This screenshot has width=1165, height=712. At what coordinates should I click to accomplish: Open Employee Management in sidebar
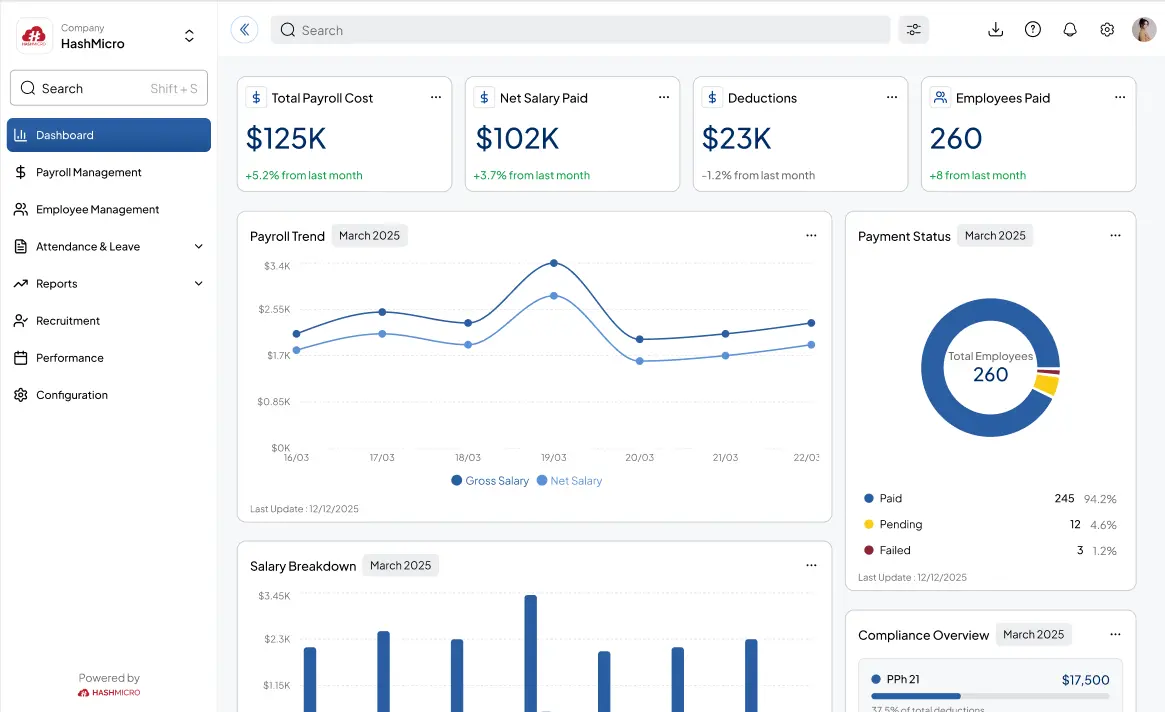click(97, 210)
